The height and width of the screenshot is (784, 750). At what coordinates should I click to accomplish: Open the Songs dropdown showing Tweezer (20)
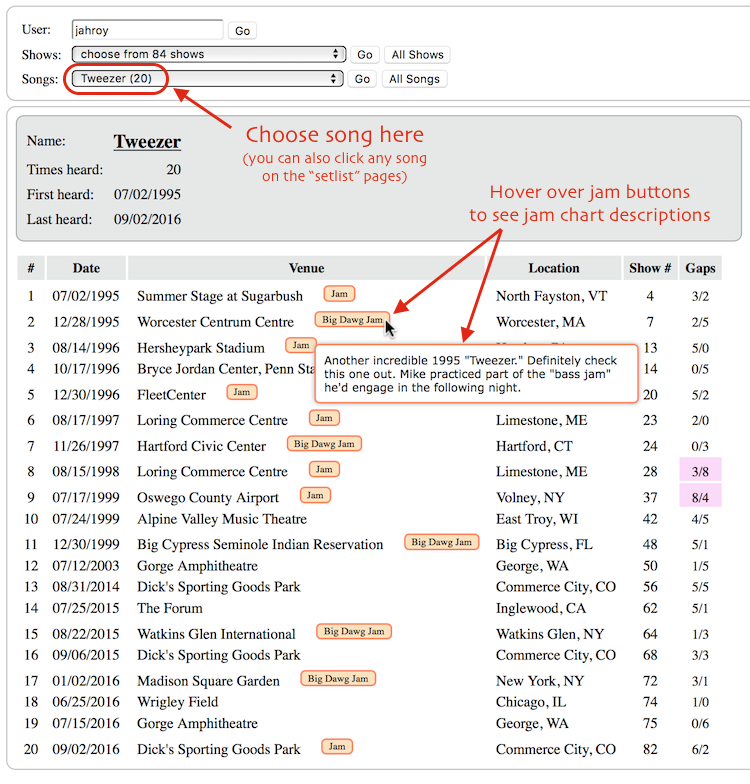pos(208,79)
